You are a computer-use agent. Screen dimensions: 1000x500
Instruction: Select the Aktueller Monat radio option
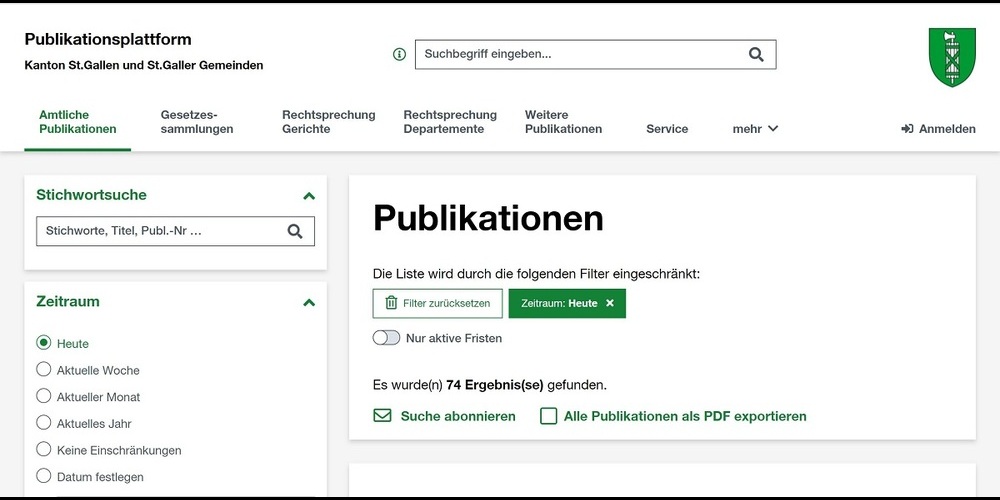click(44, 397)
